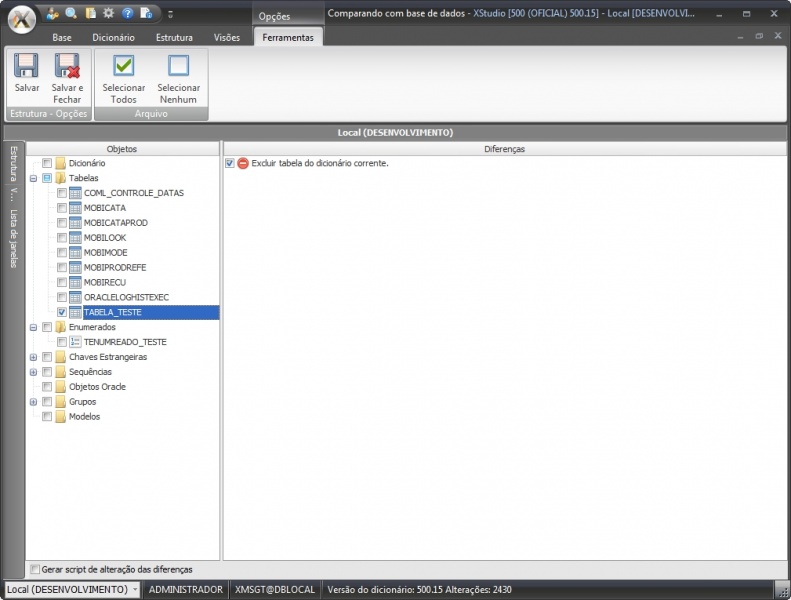Screen dimensions: 791x600
Task: Select the MOBIPRODREFE tree row
Action: click(115, 267)
